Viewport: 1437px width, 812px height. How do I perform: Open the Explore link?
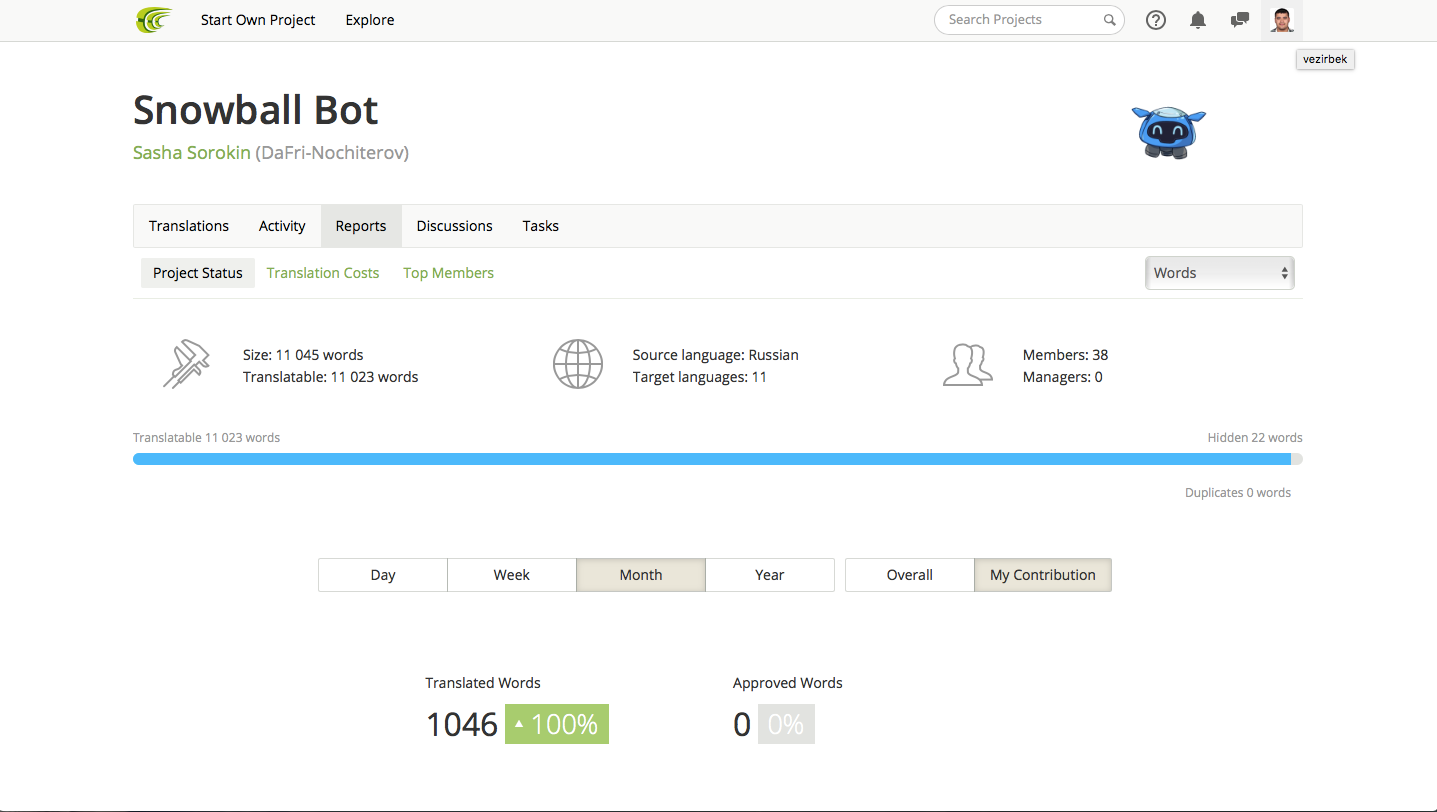coord(370,20)
